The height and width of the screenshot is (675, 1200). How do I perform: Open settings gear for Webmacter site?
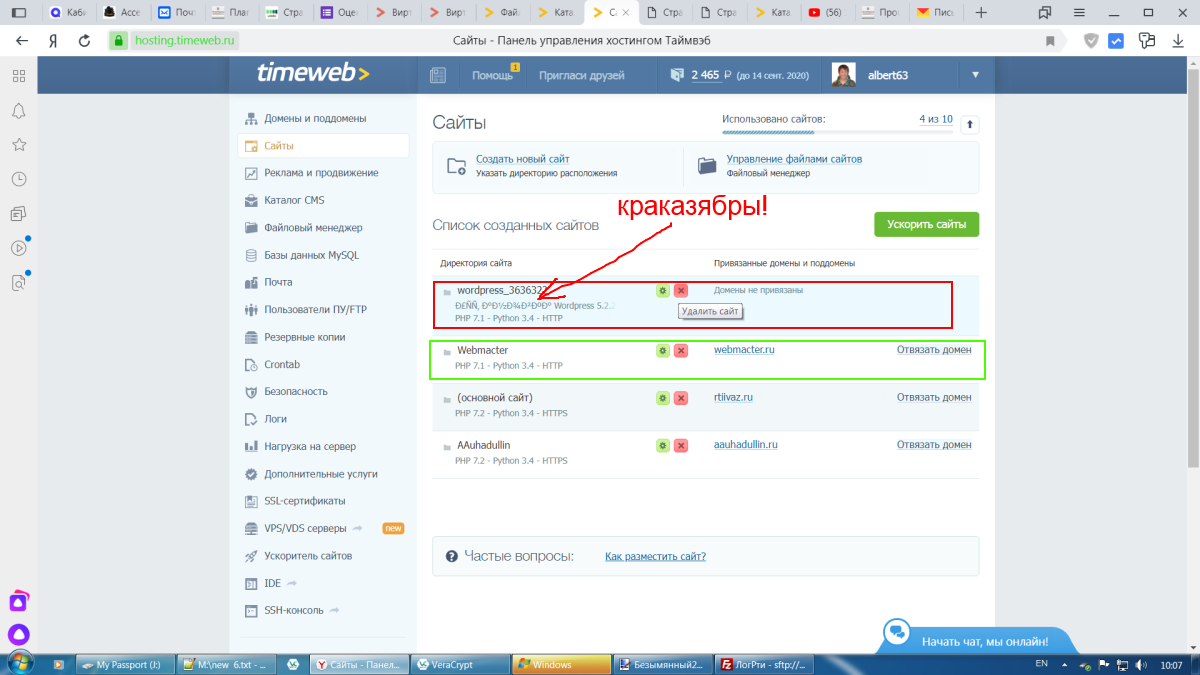click(x=662, y=351)
